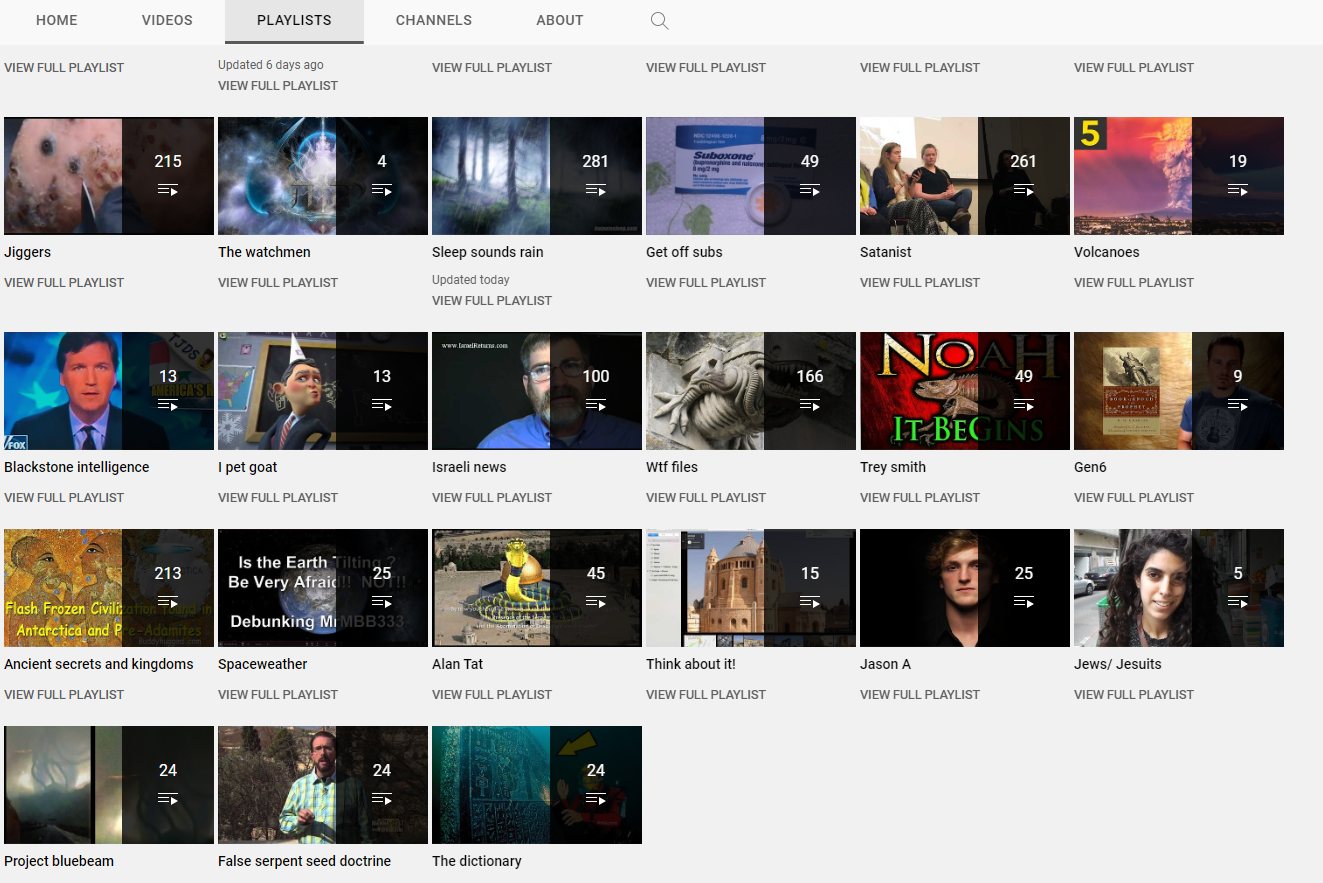Switch to the Videos tab
The width and height of the screenshot is (1323, 883).
(x=167, y=20)
